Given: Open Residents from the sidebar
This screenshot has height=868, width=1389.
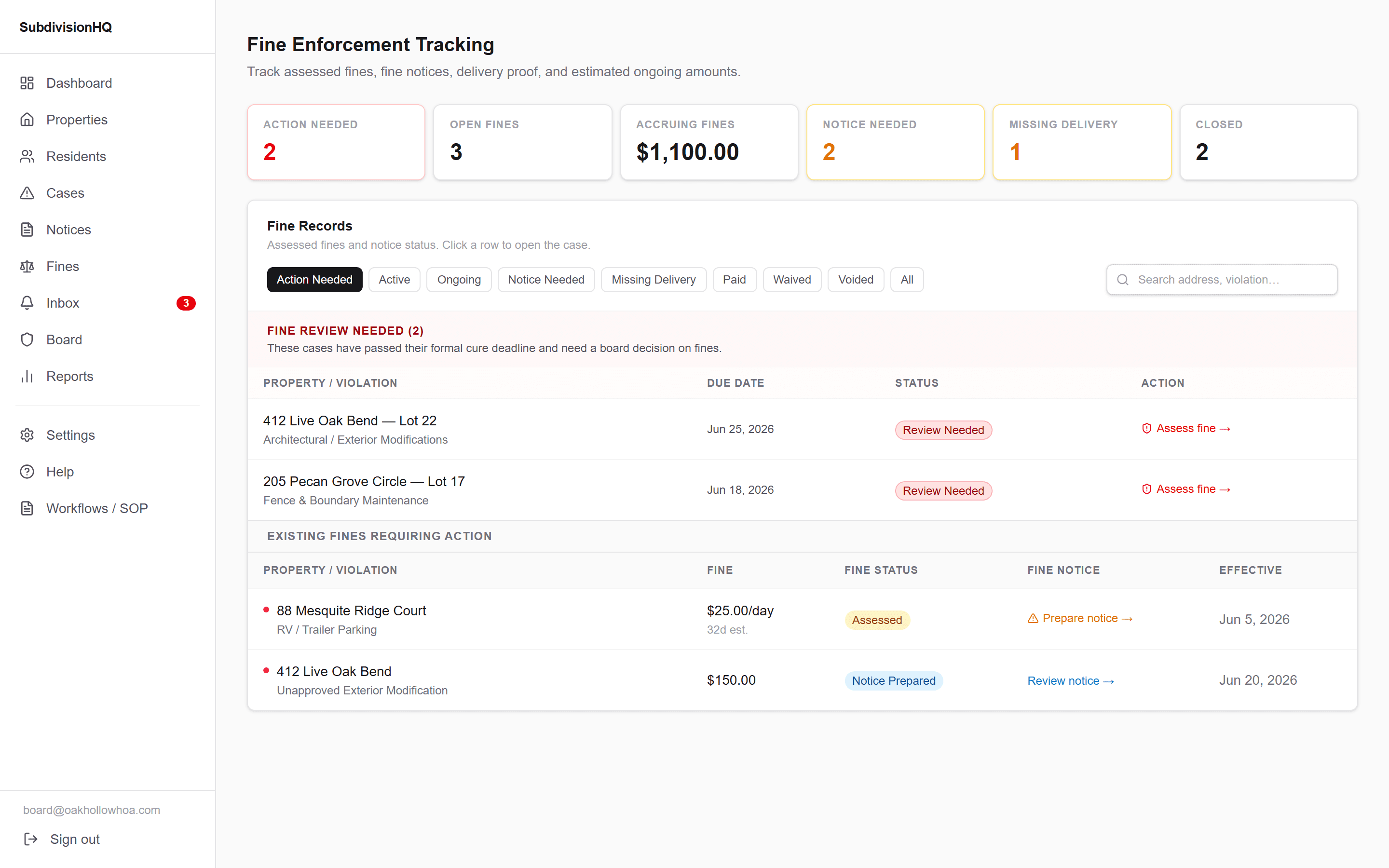Looking at the screenshot, I should [x=108, y=156].
